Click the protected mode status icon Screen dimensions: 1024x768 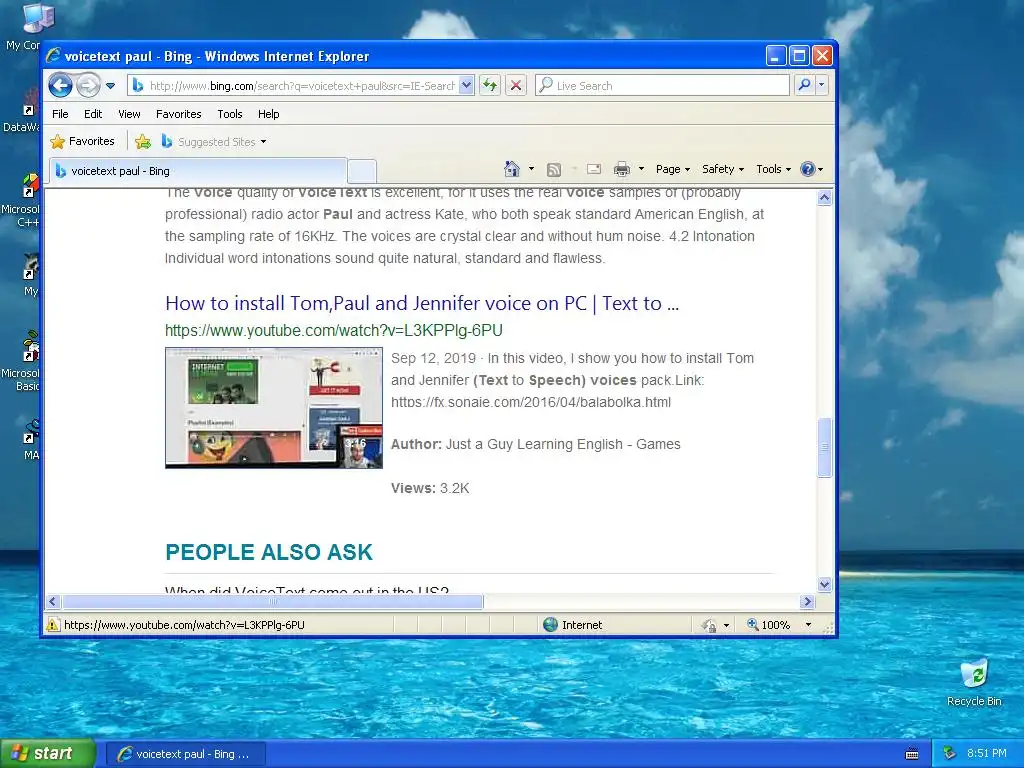709,626
